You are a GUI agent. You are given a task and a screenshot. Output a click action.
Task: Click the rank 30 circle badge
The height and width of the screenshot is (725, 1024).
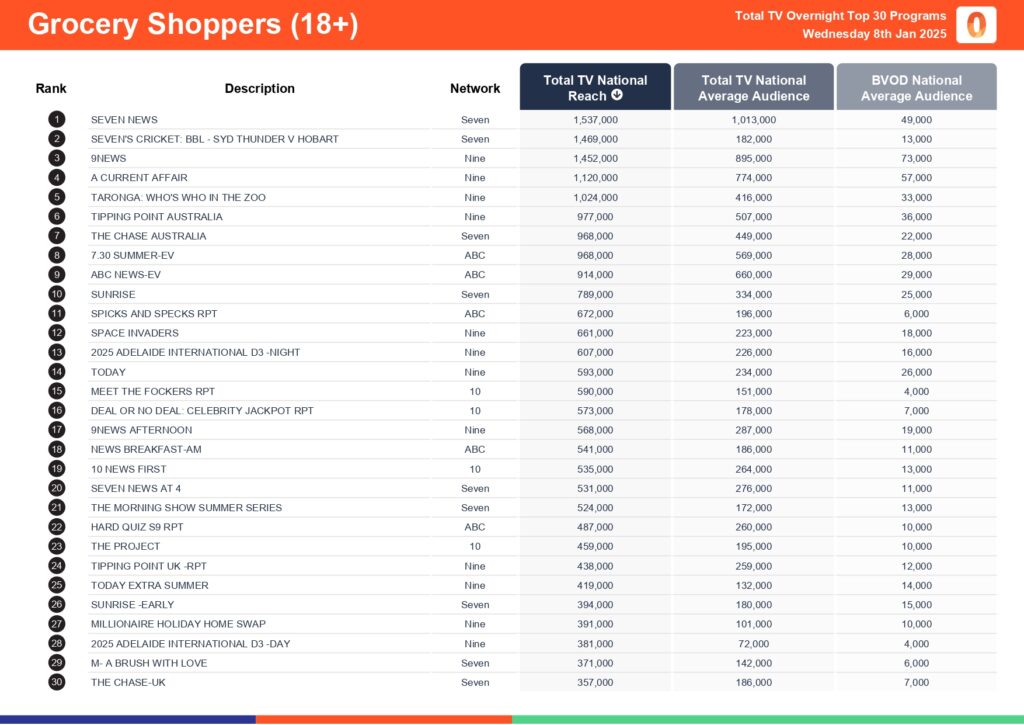57,682
